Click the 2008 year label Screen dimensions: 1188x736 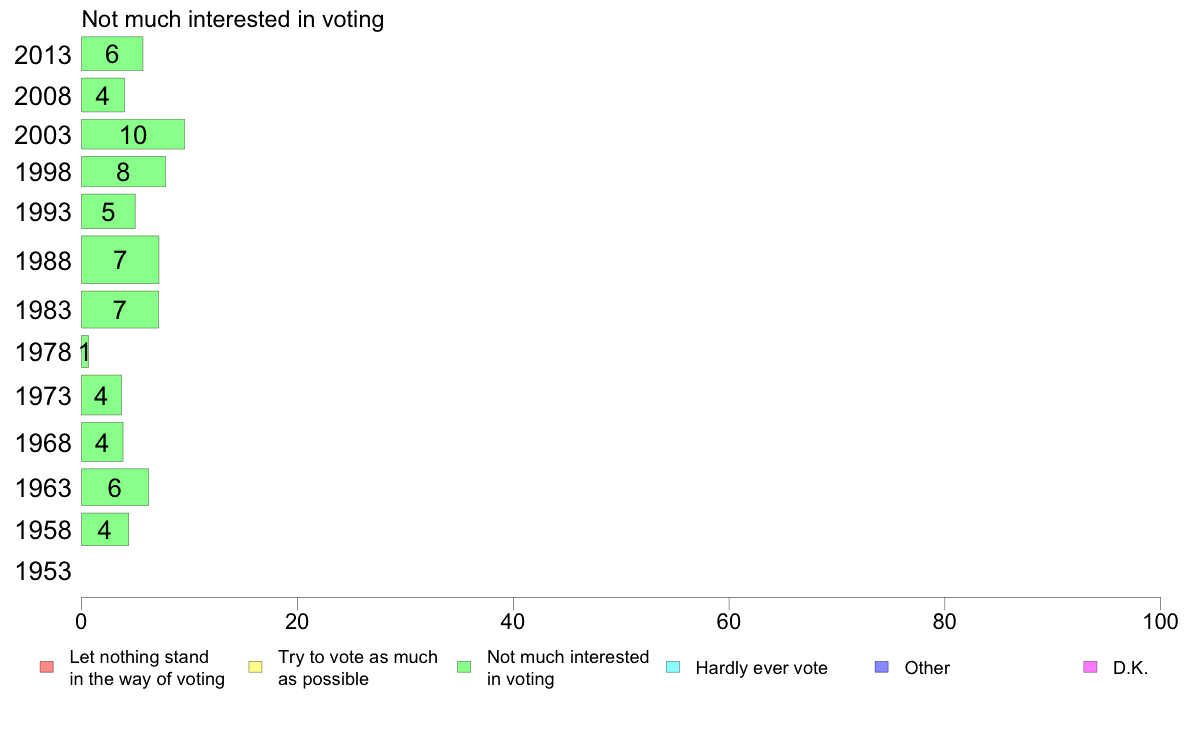point(43,96)
